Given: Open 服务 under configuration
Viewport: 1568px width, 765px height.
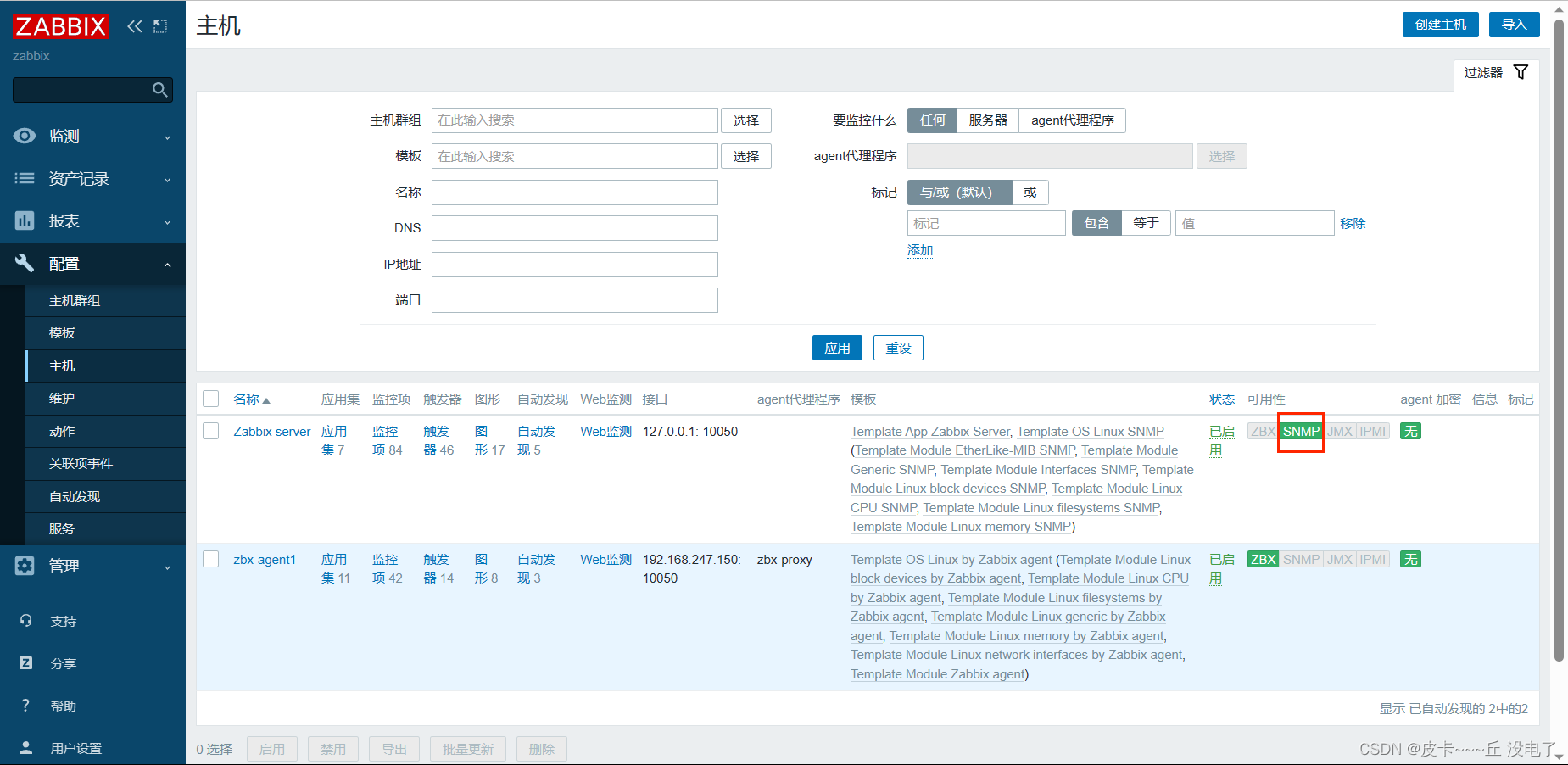Looking at the screenshot, I should [x=106, y=529].
